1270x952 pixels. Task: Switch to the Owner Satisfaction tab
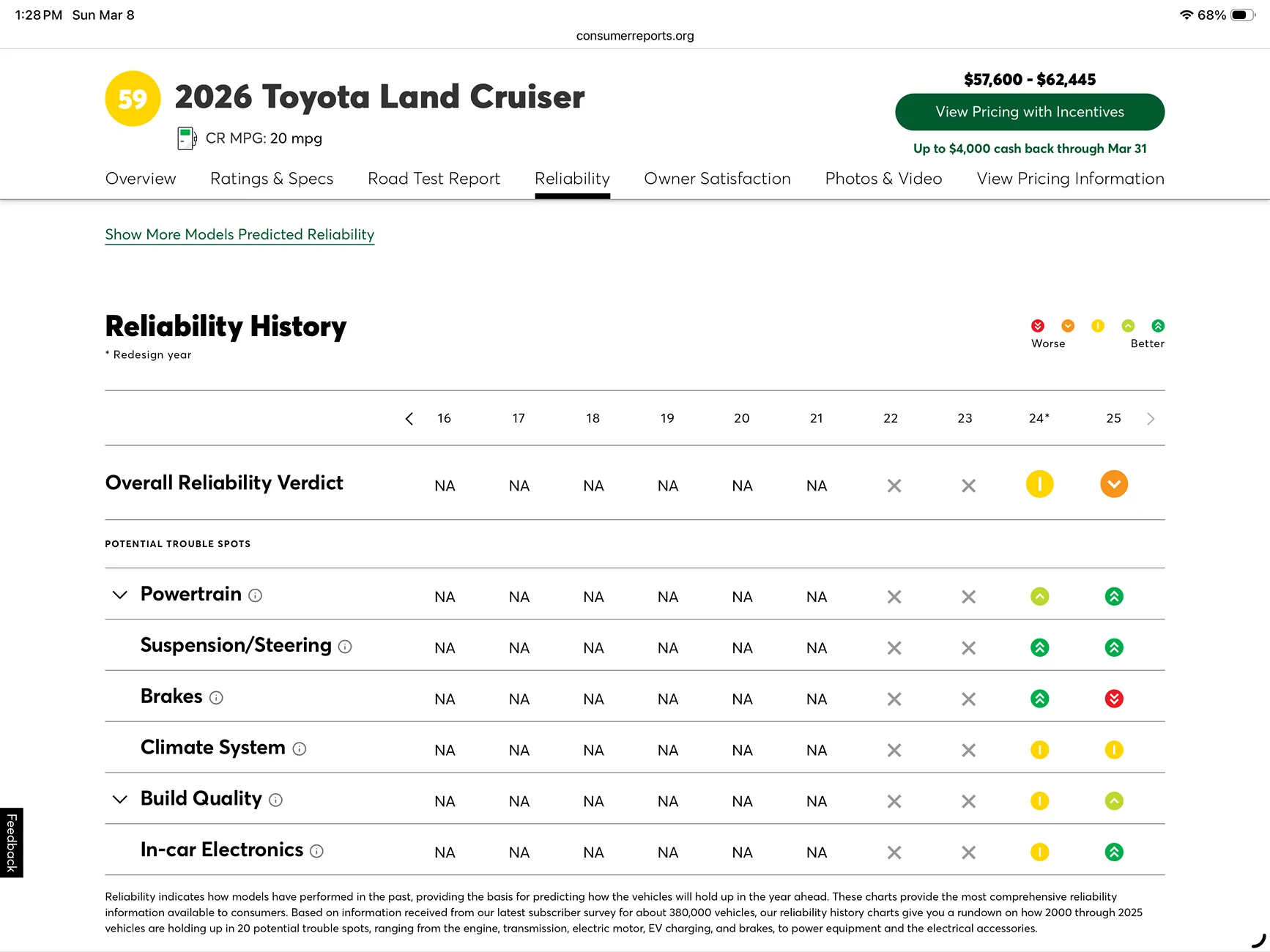[x=717, y=179]
